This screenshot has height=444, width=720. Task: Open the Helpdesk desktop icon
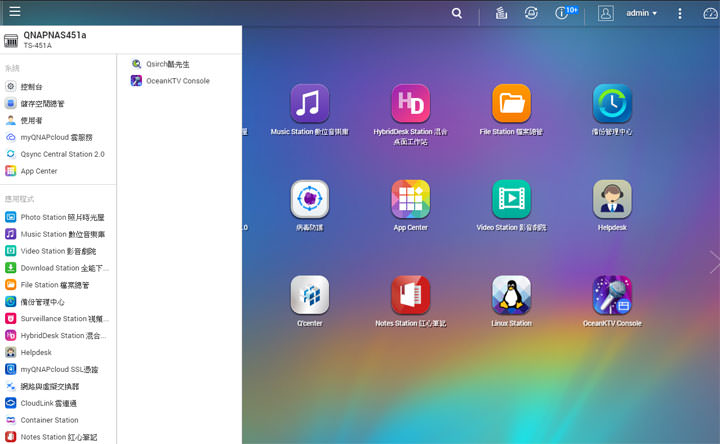click(x=612, y=200)
